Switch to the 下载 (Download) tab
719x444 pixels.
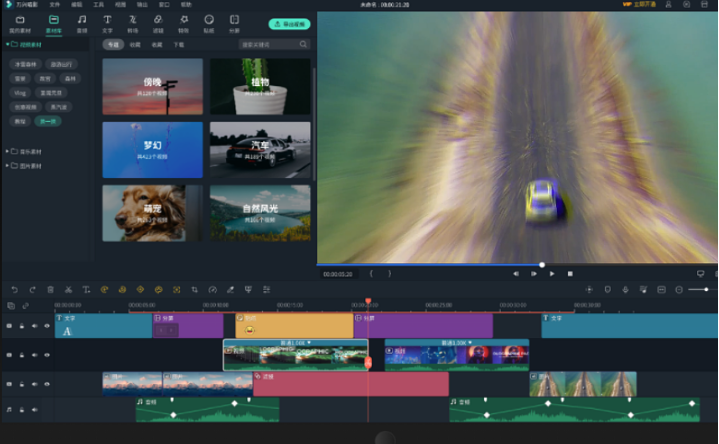[178, 44]
